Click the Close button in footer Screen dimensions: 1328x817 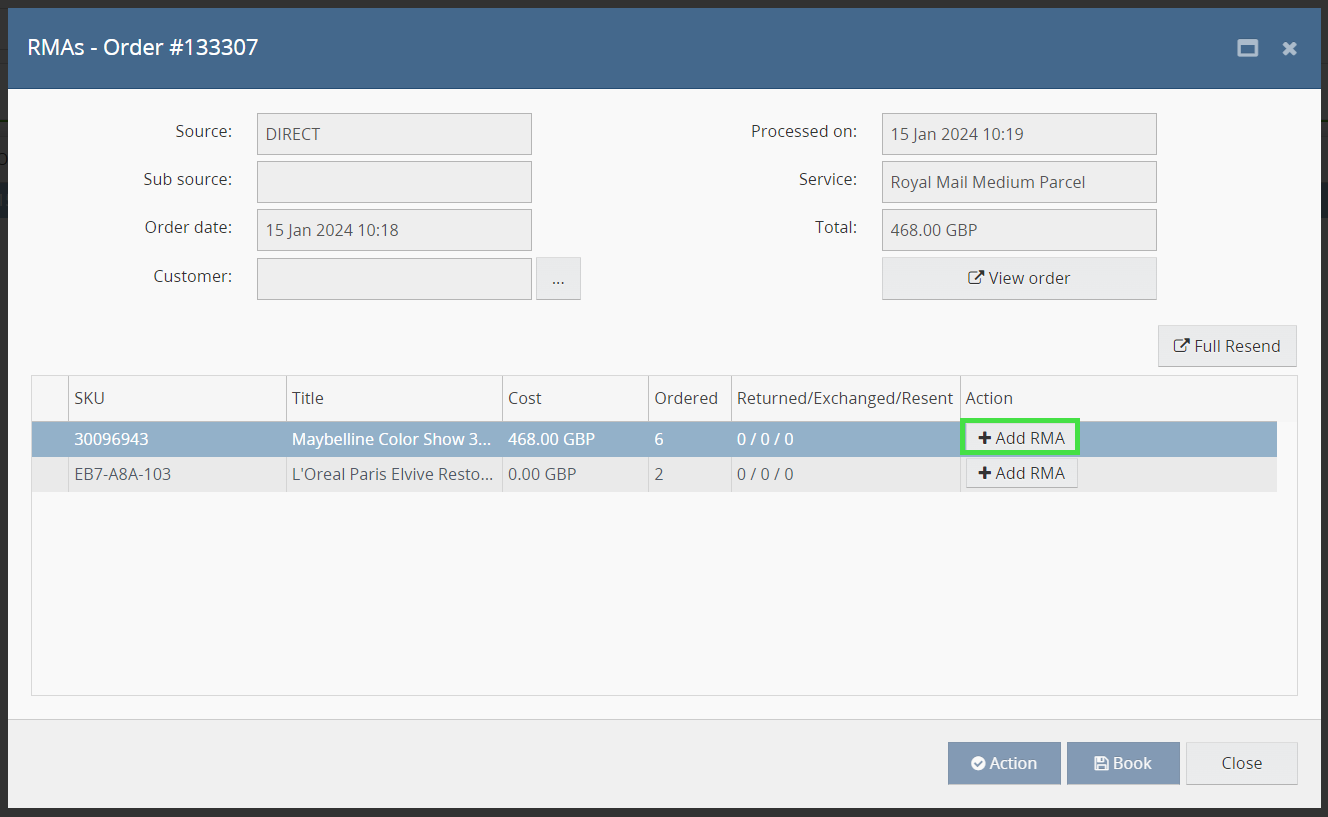[x=1240, y=763]
